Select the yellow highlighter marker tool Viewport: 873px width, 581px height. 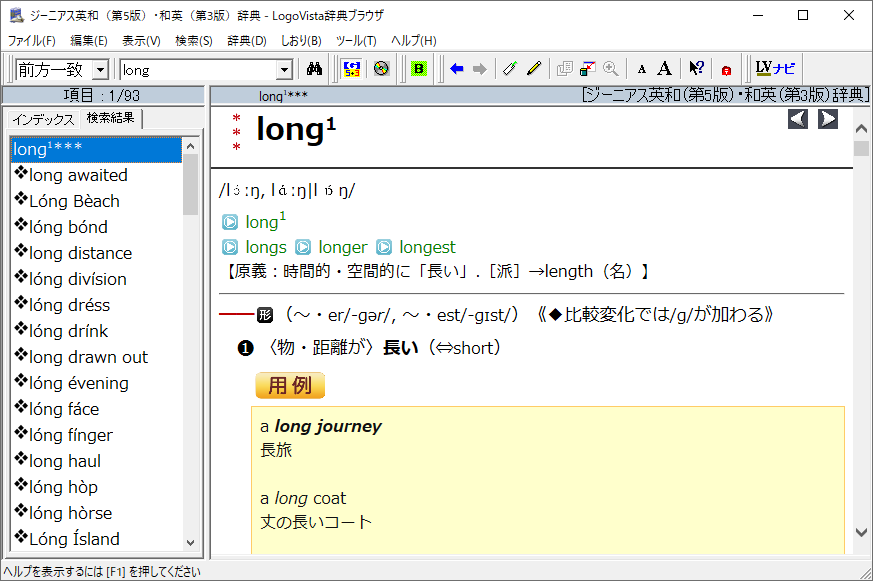coord(534,69)
